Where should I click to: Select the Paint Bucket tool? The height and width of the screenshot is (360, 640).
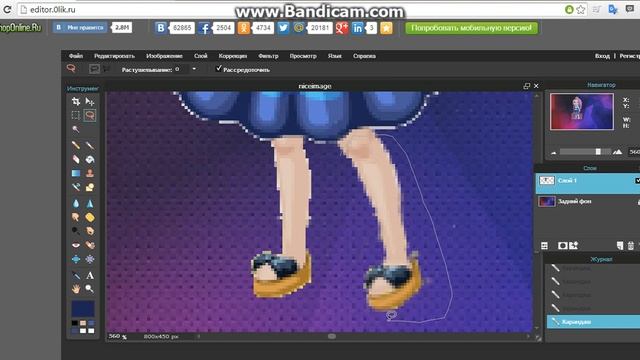(90, 159)
